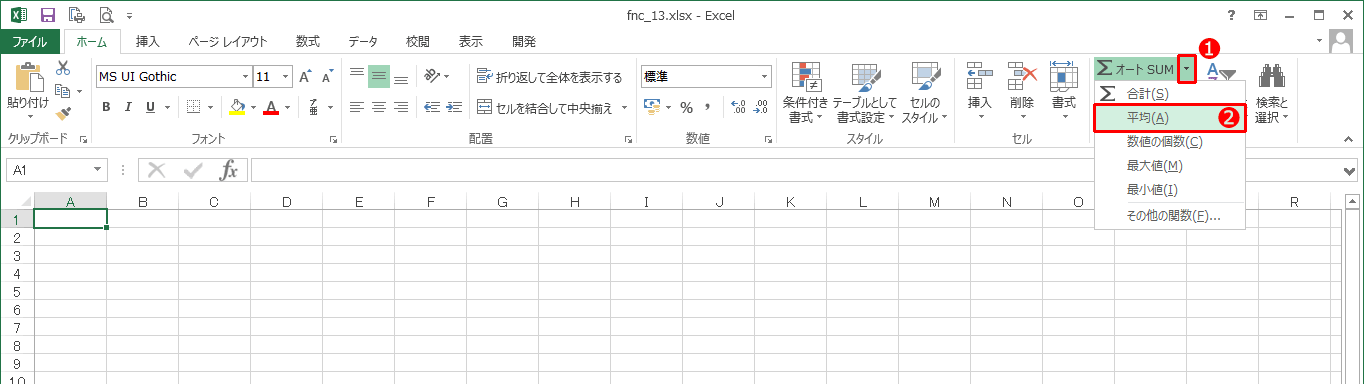The width and height of the screenshot is (1364, 384).
Task: Switch to the データ (Data) tab
Action: point(363,41)
